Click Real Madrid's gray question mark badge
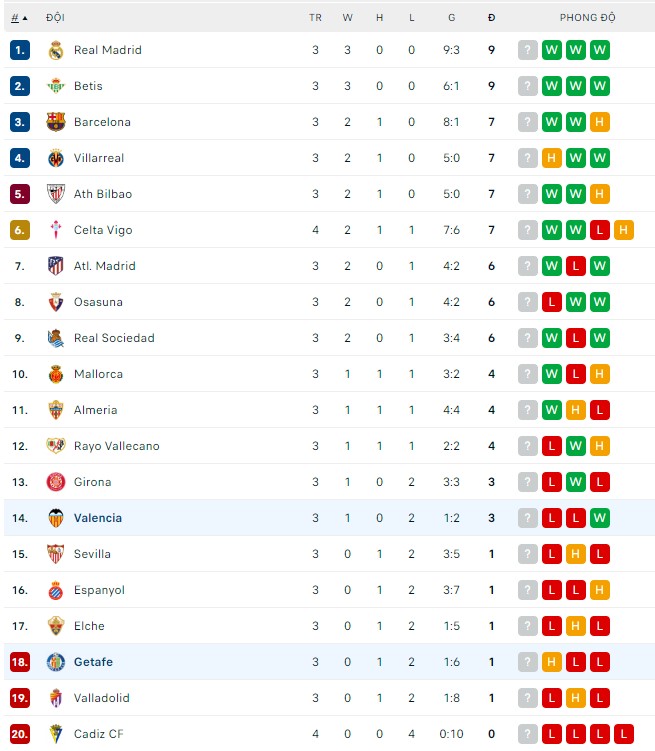This screenshot has height=751, width=655. tap(528, 50)
